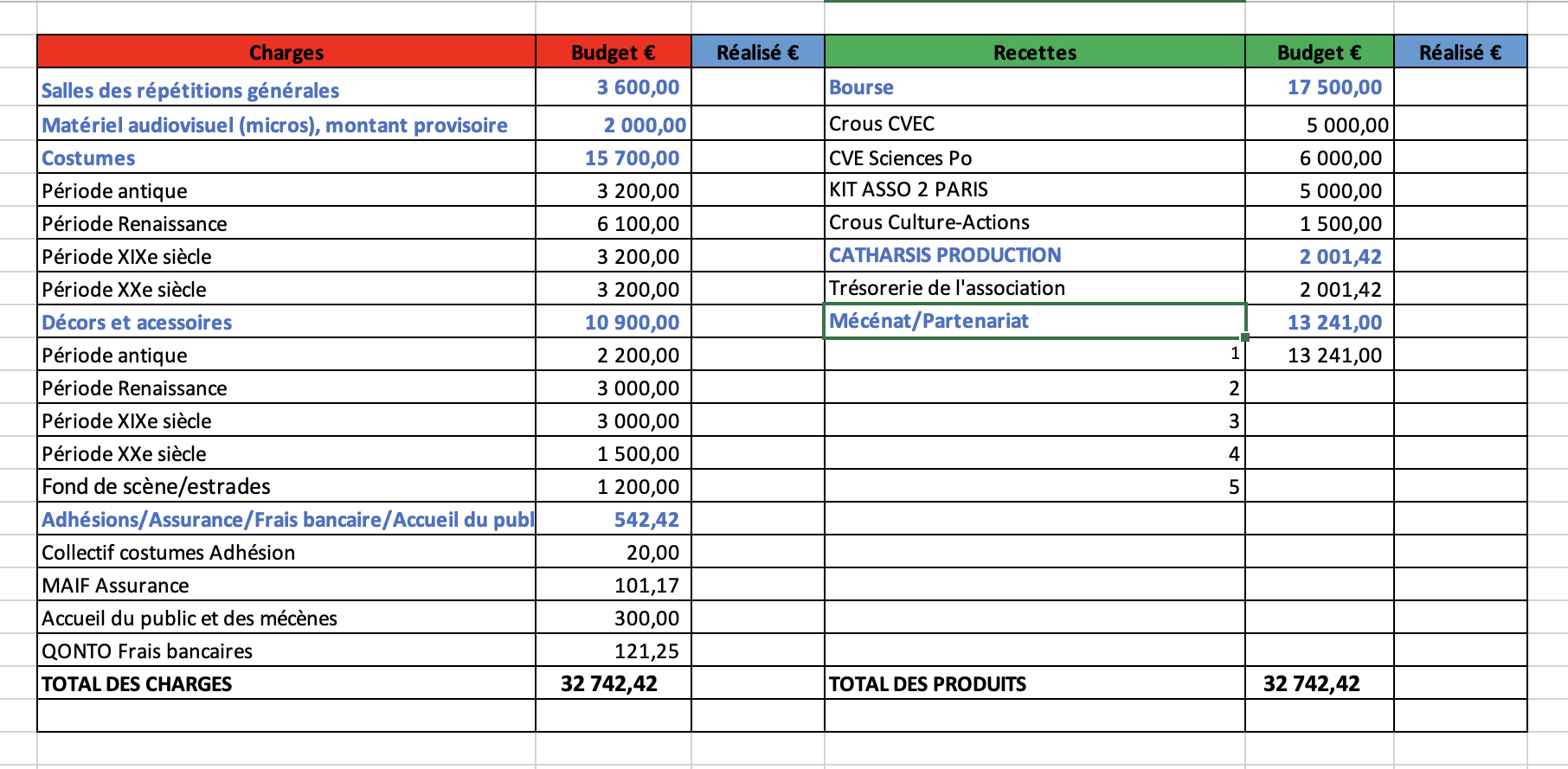Select the 17 500,00 Bourse budget cell
Screen dimensions: 1568x769
pyautogui.click(x=1333, y=87)
